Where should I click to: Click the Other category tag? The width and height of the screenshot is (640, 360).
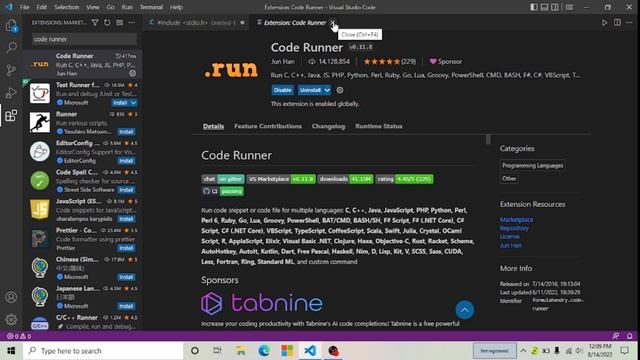509,178
